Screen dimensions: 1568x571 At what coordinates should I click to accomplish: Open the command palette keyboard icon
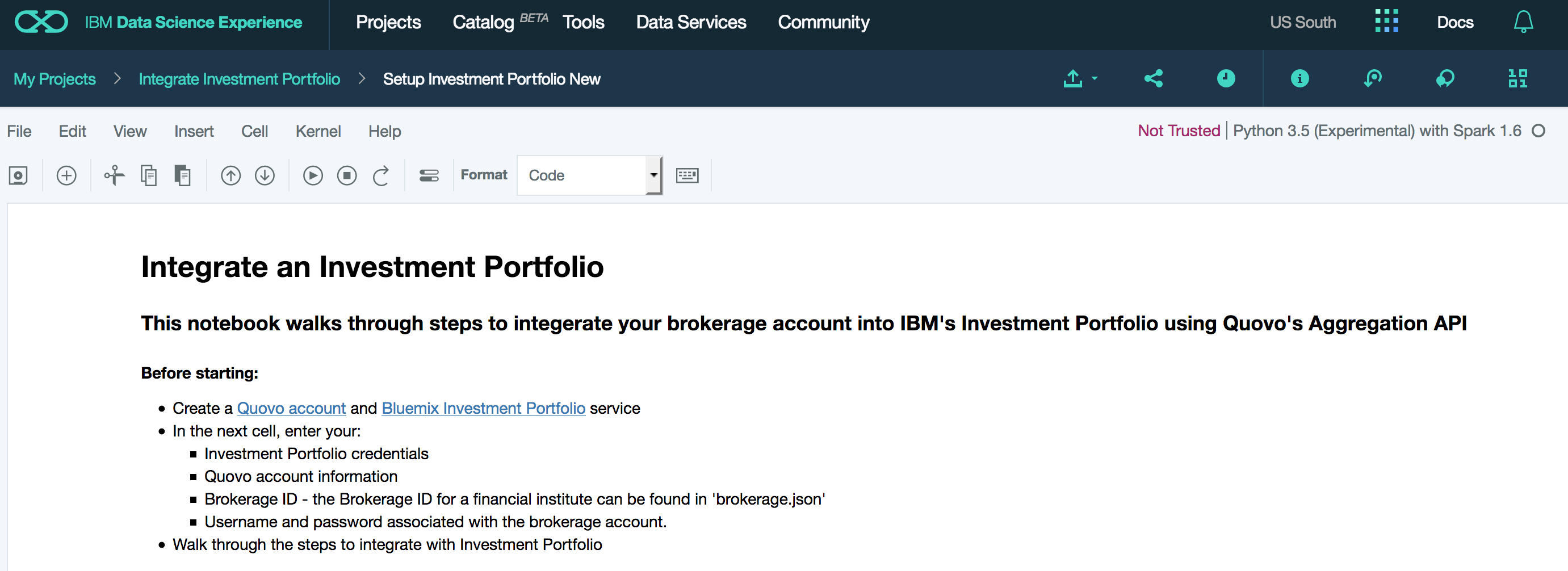(687, 176)
